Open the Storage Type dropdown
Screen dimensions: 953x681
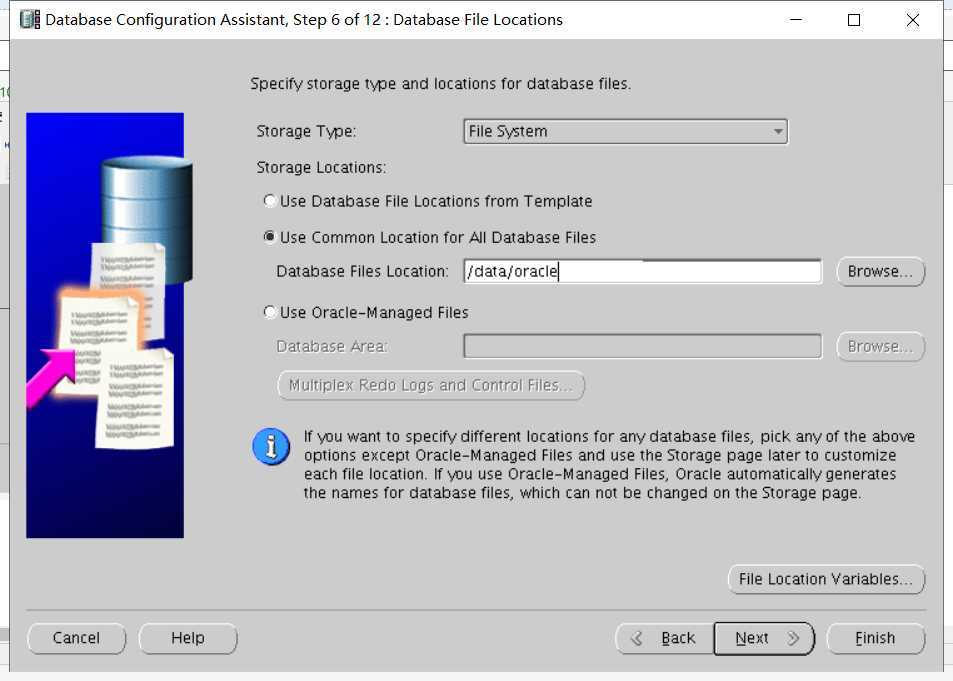625,131
